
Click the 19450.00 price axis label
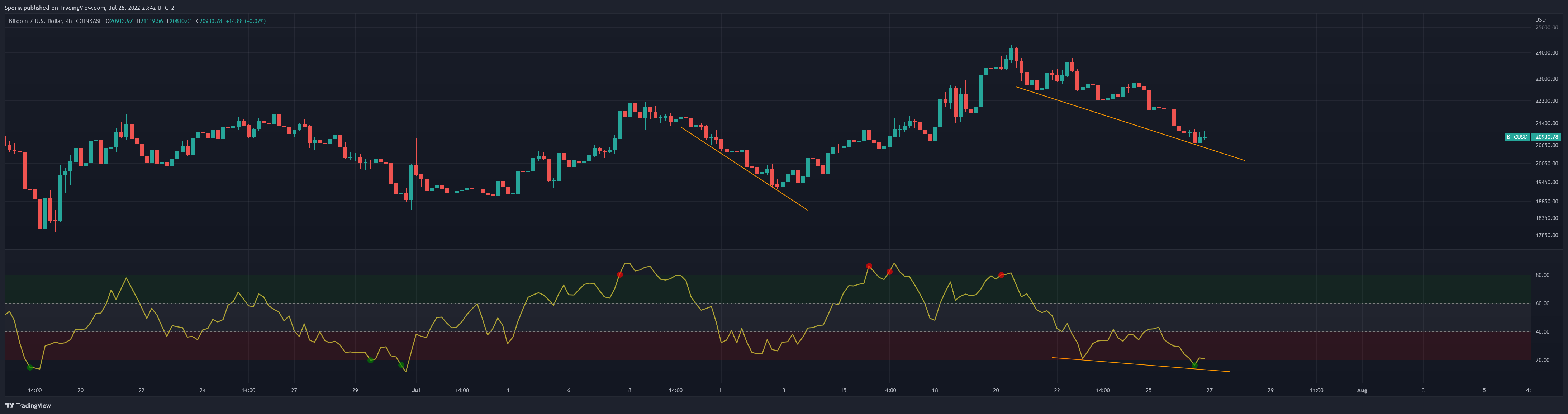[x=1547, y=183]
